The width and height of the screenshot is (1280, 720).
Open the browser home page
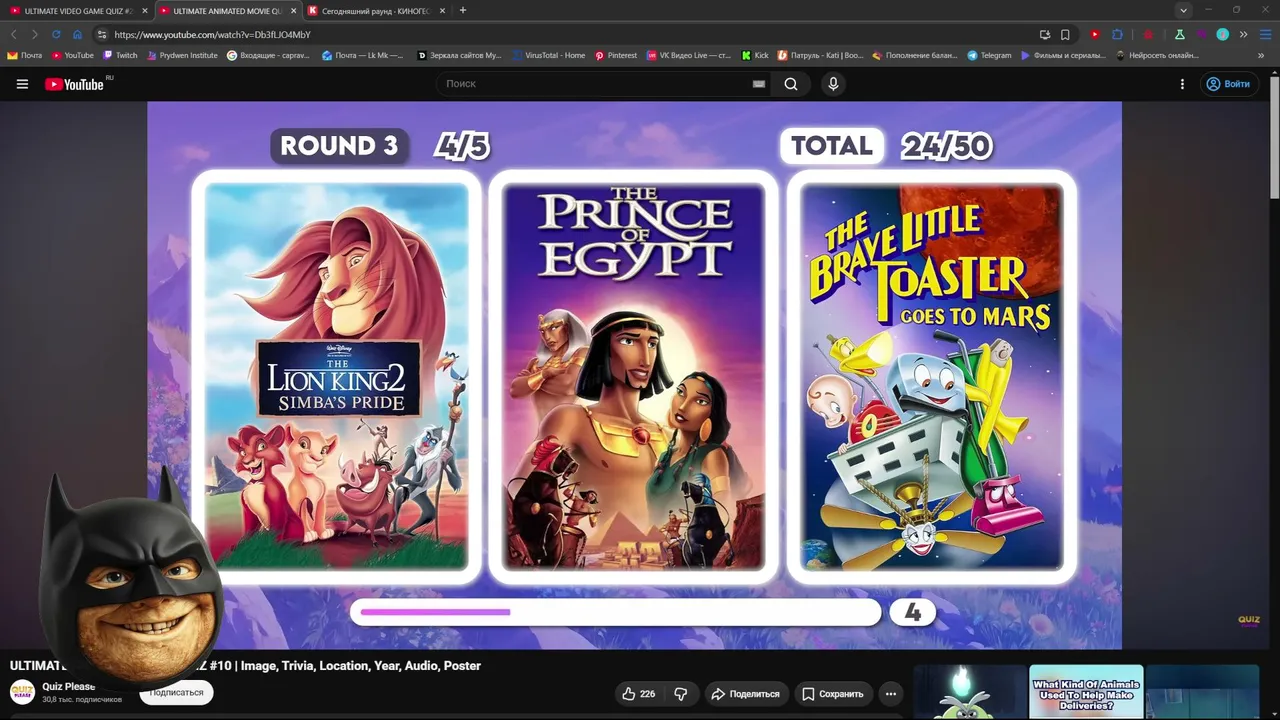coord(77,34)
